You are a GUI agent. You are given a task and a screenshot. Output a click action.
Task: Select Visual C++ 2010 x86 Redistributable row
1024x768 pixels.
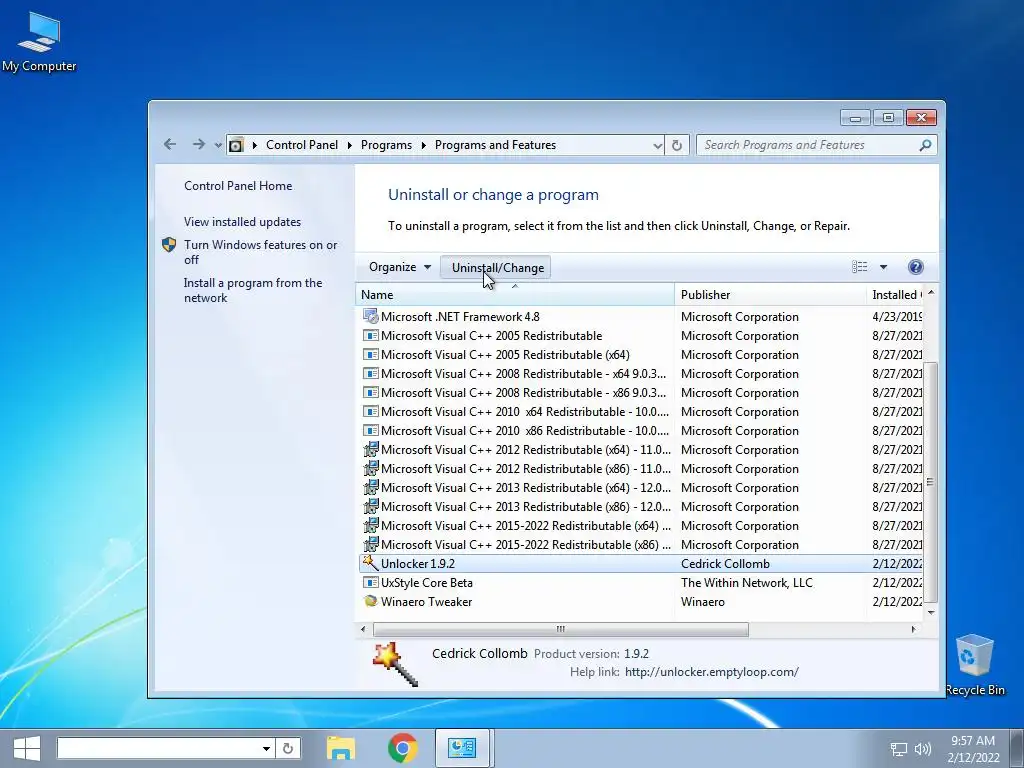[x=640, y=430]
